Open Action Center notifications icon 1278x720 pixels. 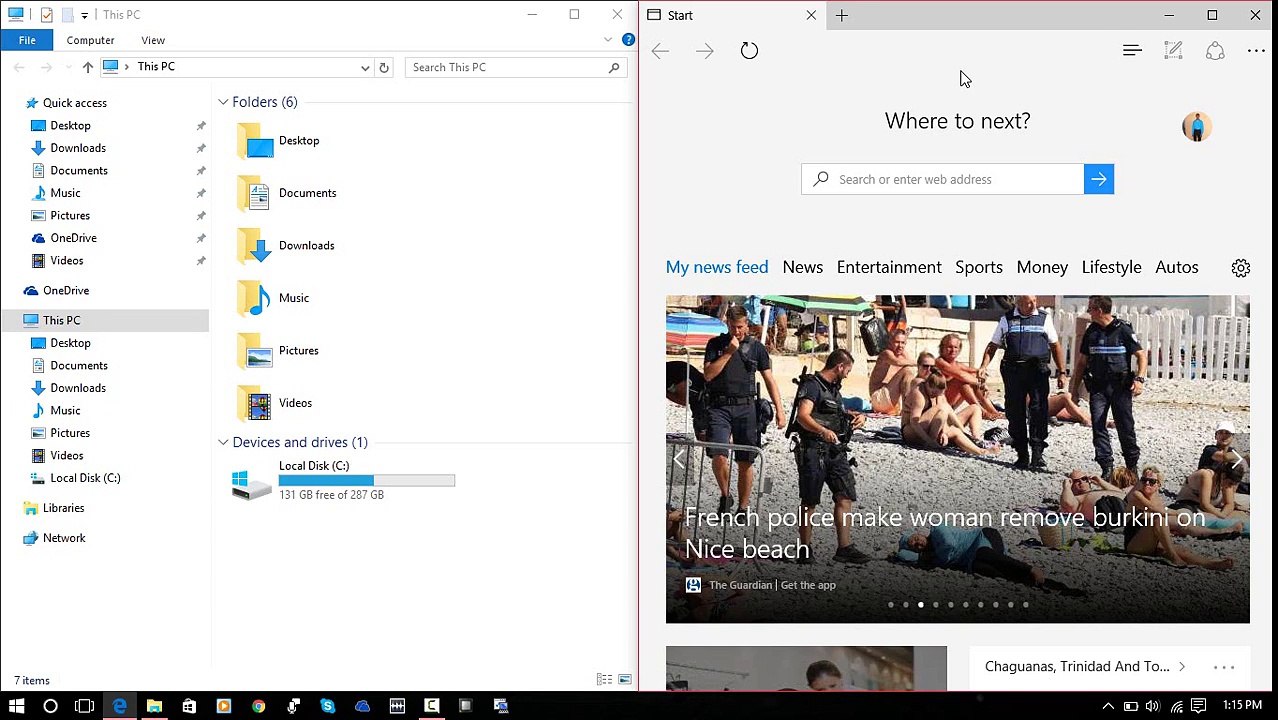(1199, 706)
